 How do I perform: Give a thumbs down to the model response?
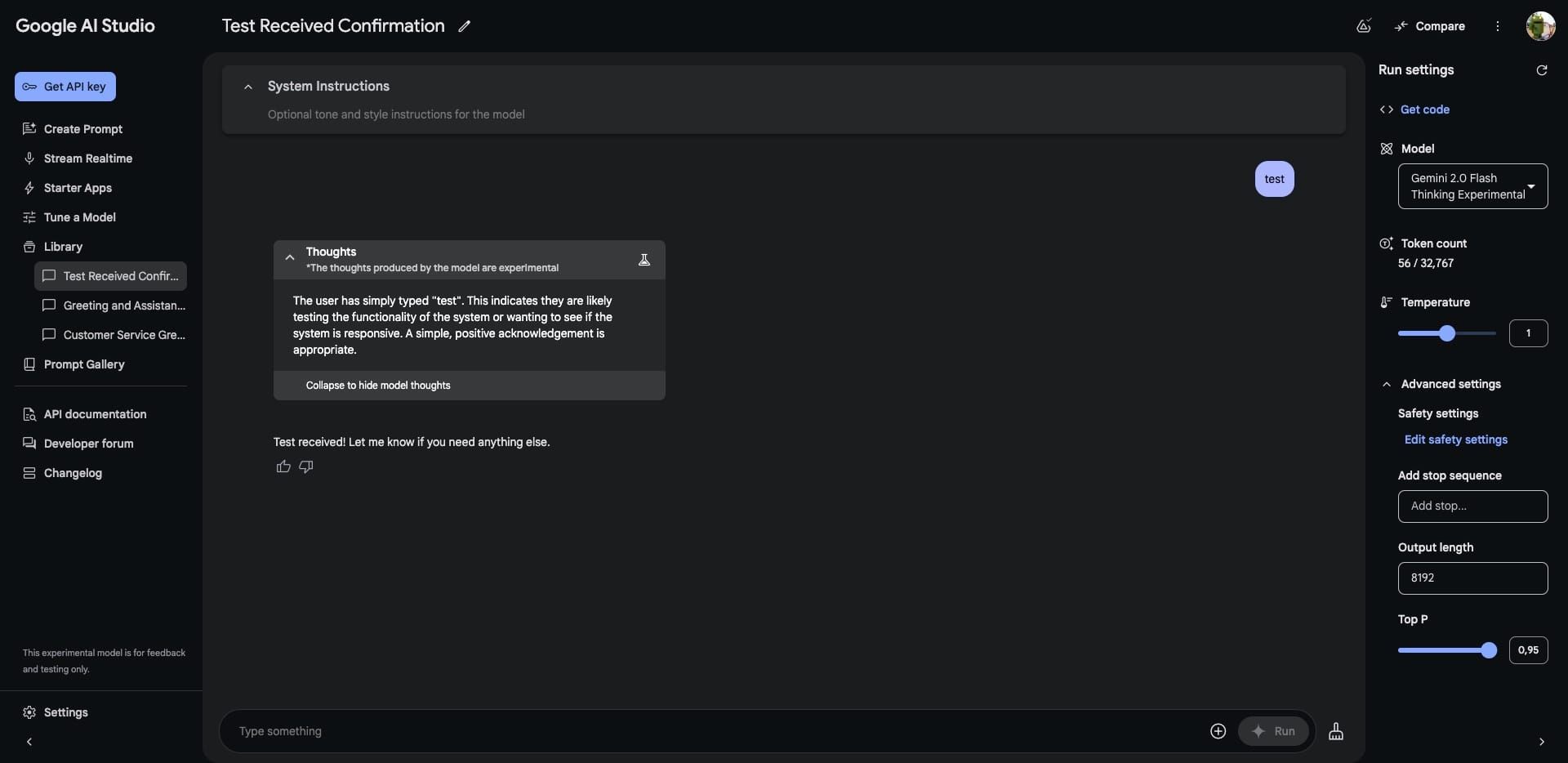(x=305, y=466)
